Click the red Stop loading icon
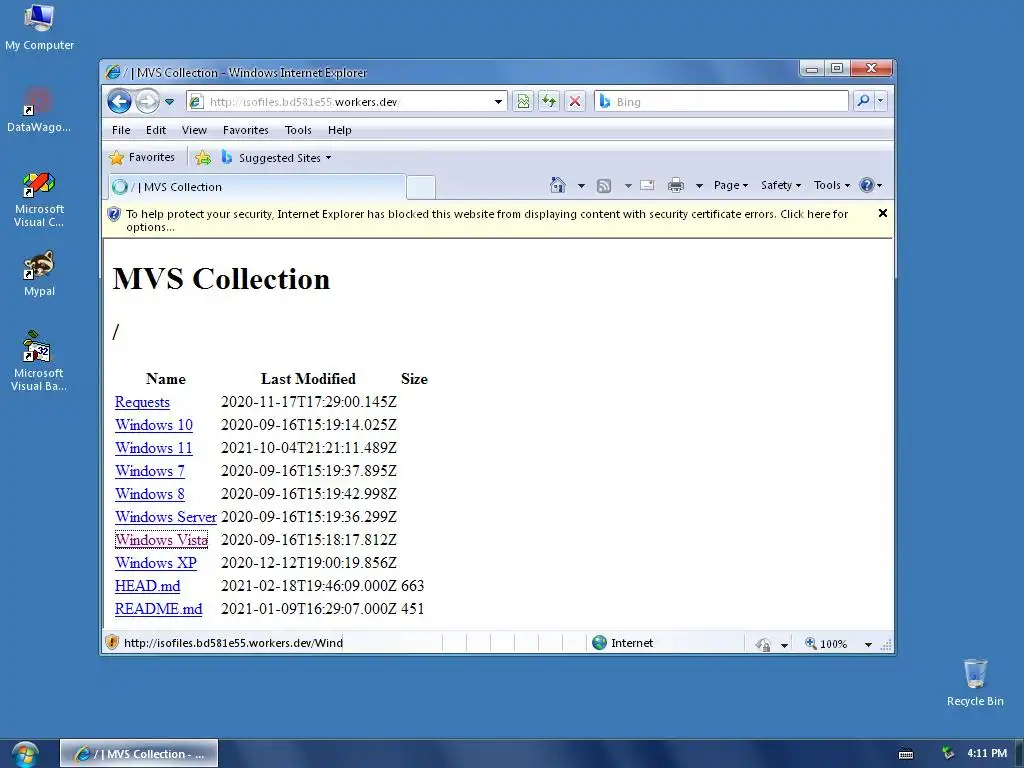Screen dimensions: 1024x768 tap(575, 101)
